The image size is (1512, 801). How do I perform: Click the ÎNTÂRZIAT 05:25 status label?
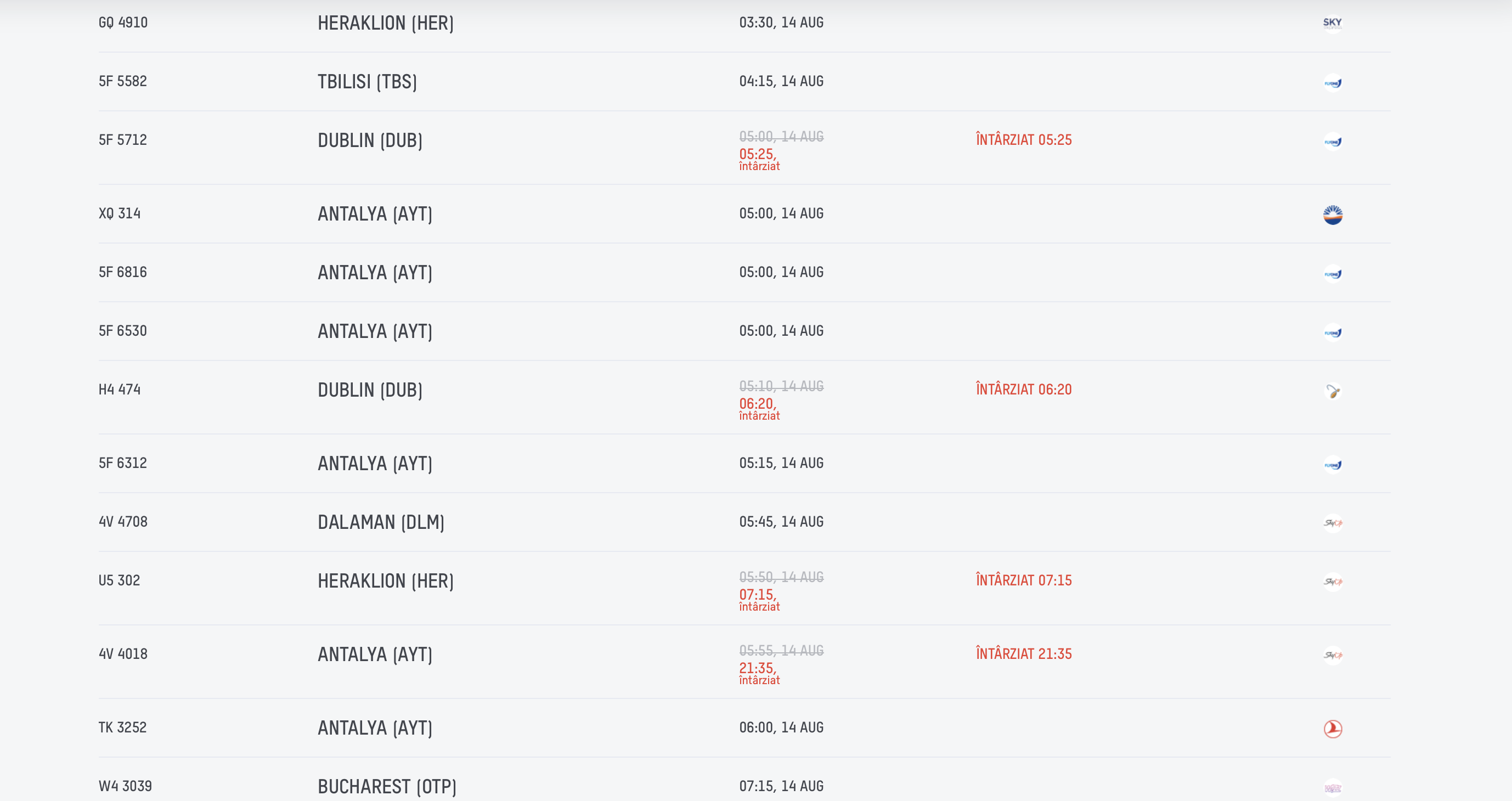point(1024,140)
